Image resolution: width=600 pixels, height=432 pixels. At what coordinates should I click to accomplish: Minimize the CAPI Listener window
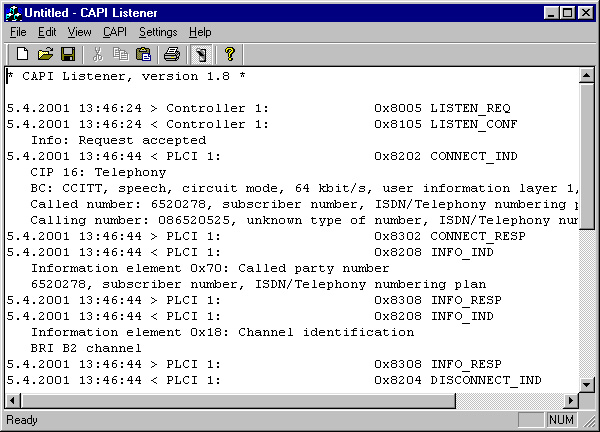551,13
